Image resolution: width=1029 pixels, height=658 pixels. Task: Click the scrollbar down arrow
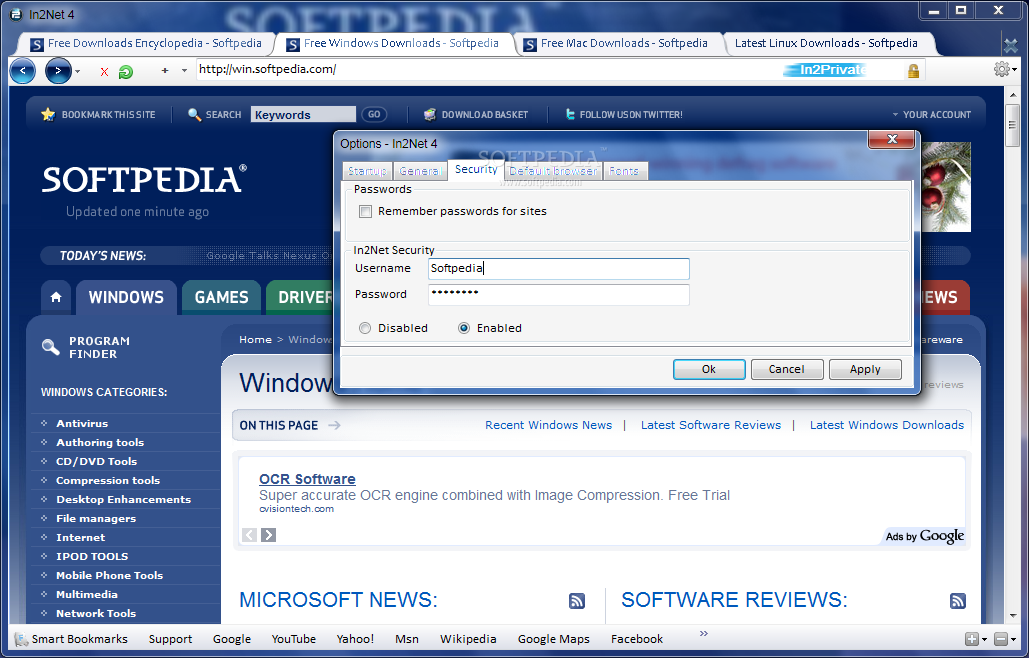pyautogui.click(x=1013, y=617)
